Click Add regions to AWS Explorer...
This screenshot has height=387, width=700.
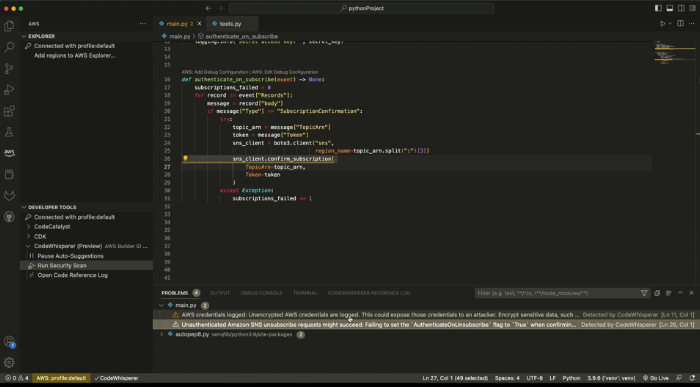75,56
